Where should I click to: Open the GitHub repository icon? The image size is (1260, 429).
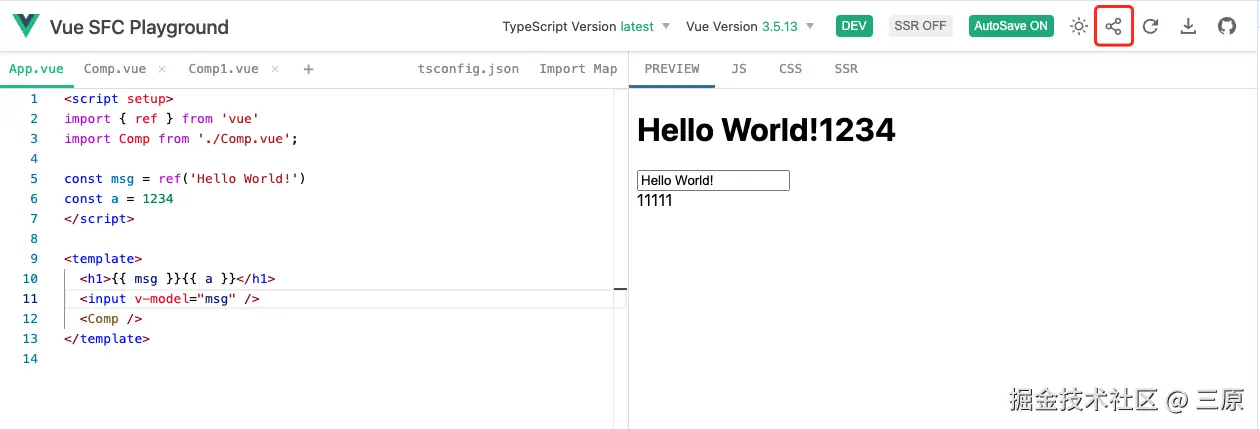1227,26
